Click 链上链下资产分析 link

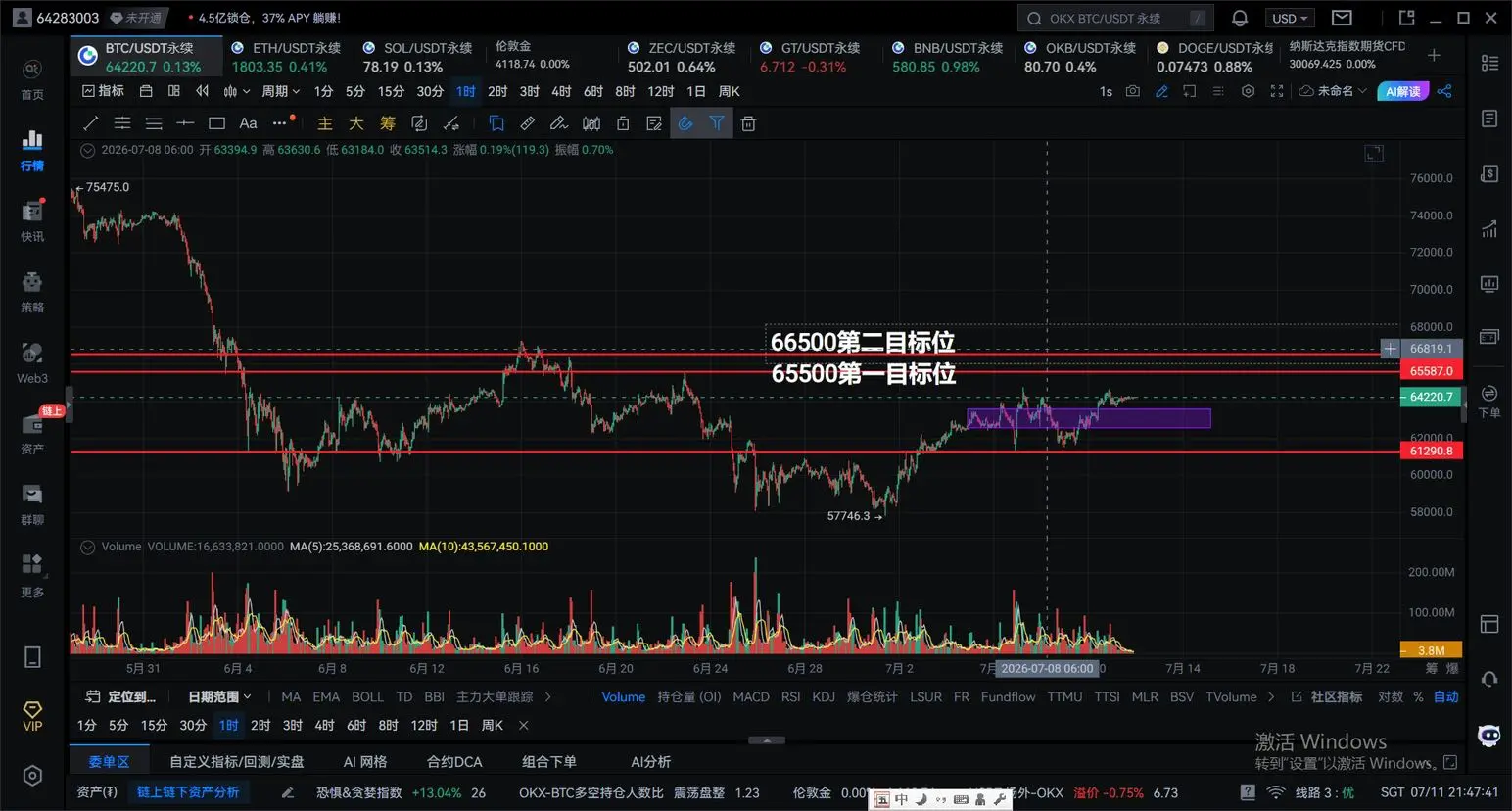[188, 792]
